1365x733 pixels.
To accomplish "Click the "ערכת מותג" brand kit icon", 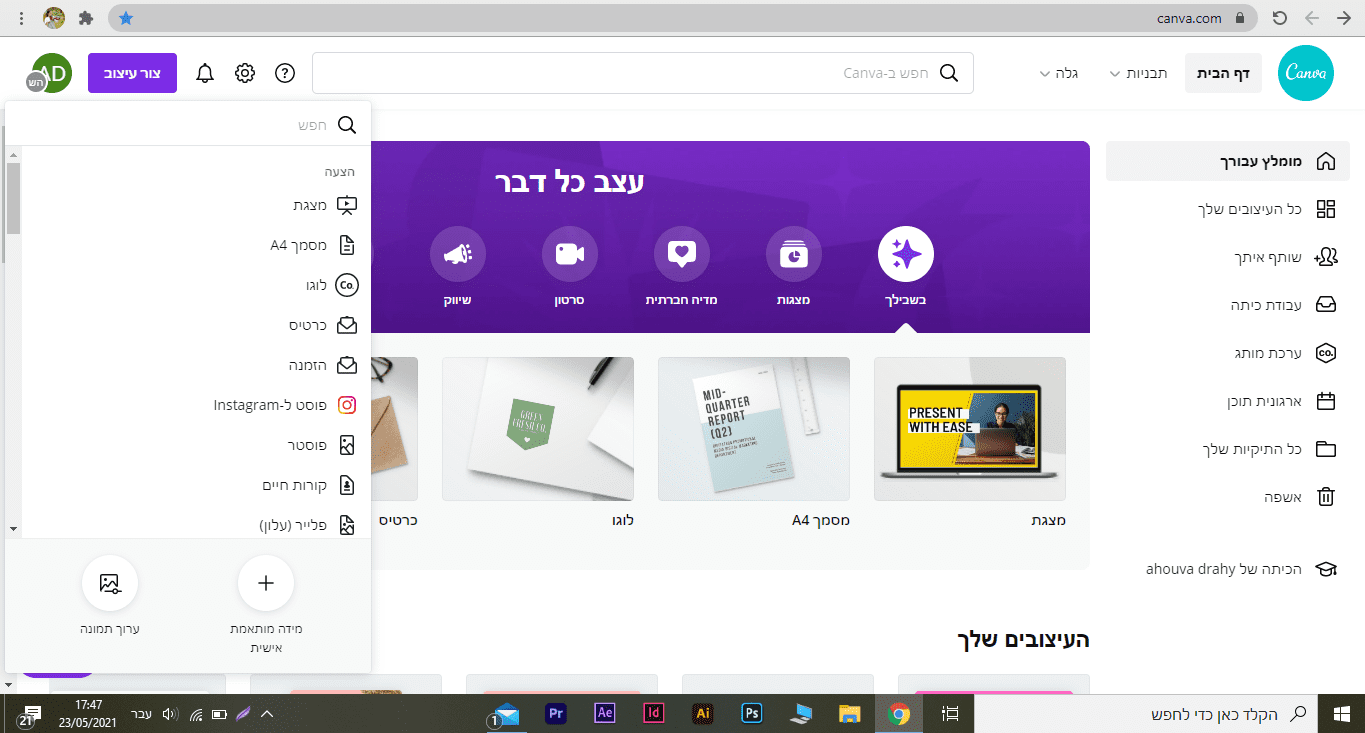I will [x=1326, y=353].
